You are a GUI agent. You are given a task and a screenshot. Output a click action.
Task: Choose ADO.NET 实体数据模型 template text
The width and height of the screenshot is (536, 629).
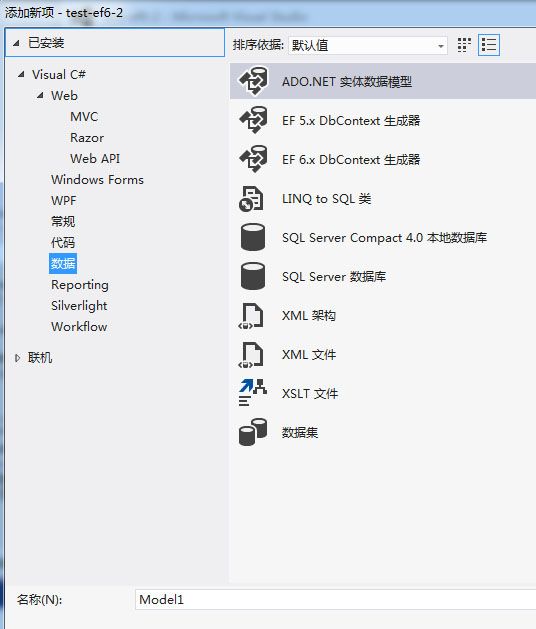click(x=347, y=81)
